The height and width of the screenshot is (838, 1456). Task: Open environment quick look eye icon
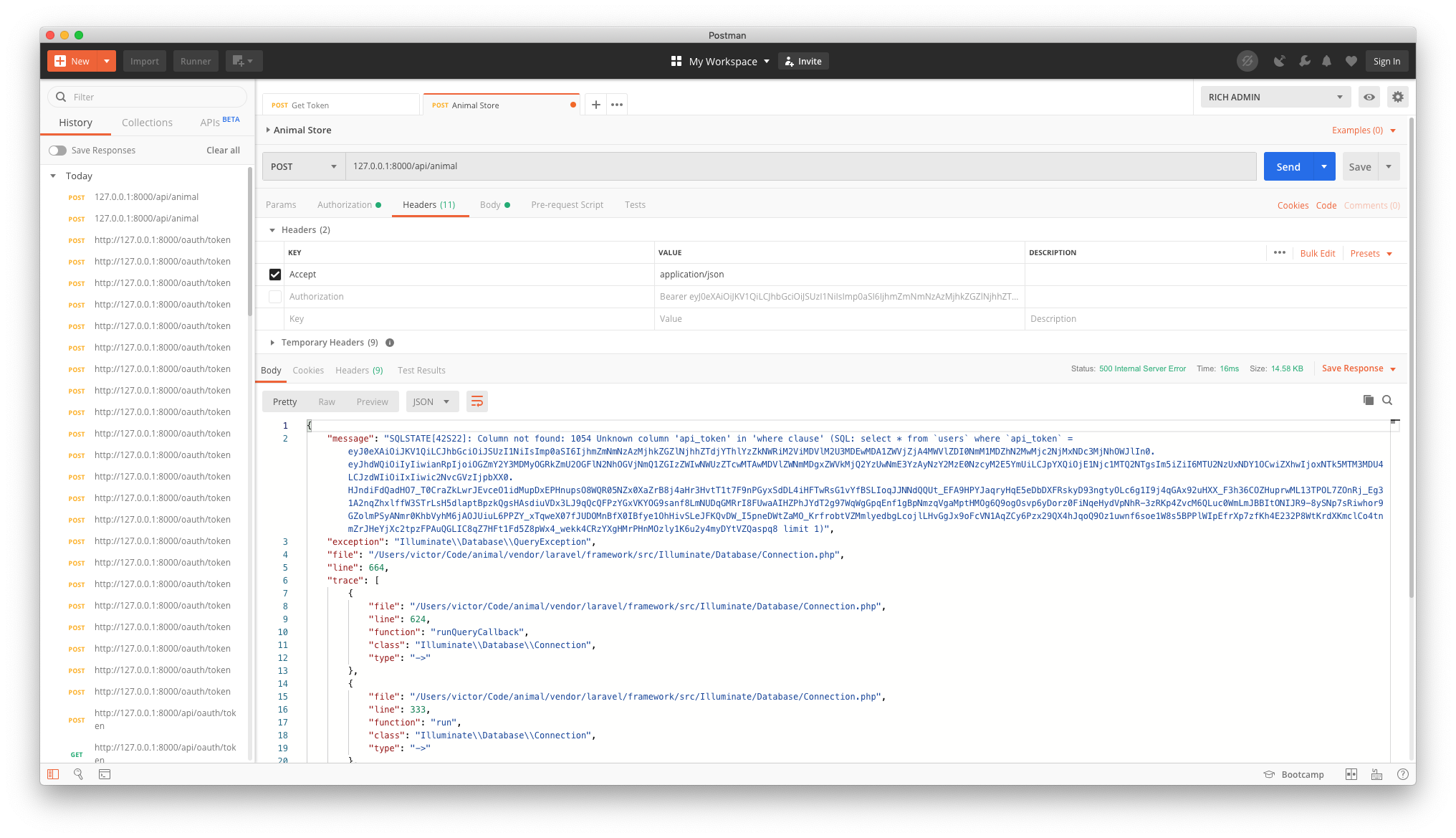pos(1369,97)
